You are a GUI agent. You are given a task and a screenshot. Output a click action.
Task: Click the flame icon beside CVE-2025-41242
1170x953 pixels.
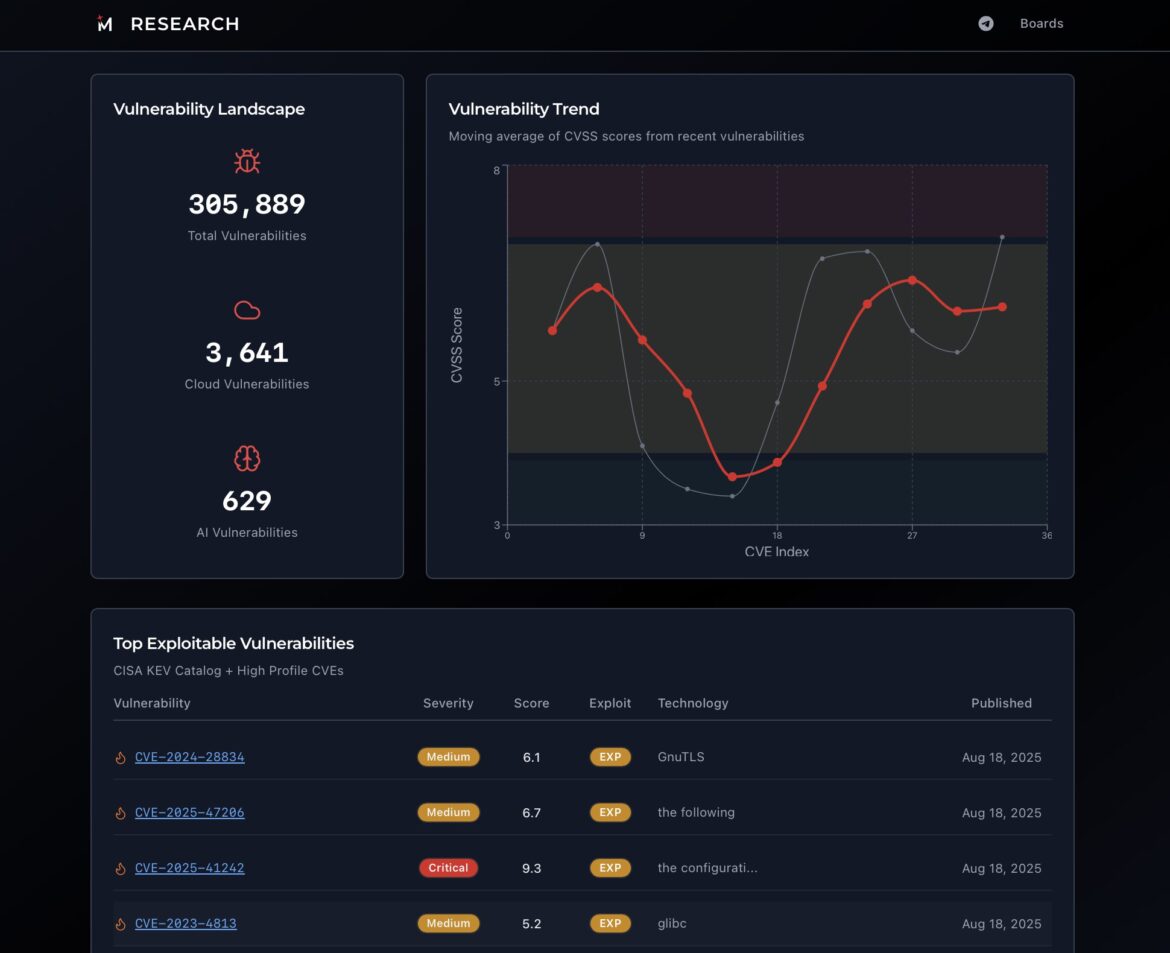pyautogui.click(x=121, y=869)
